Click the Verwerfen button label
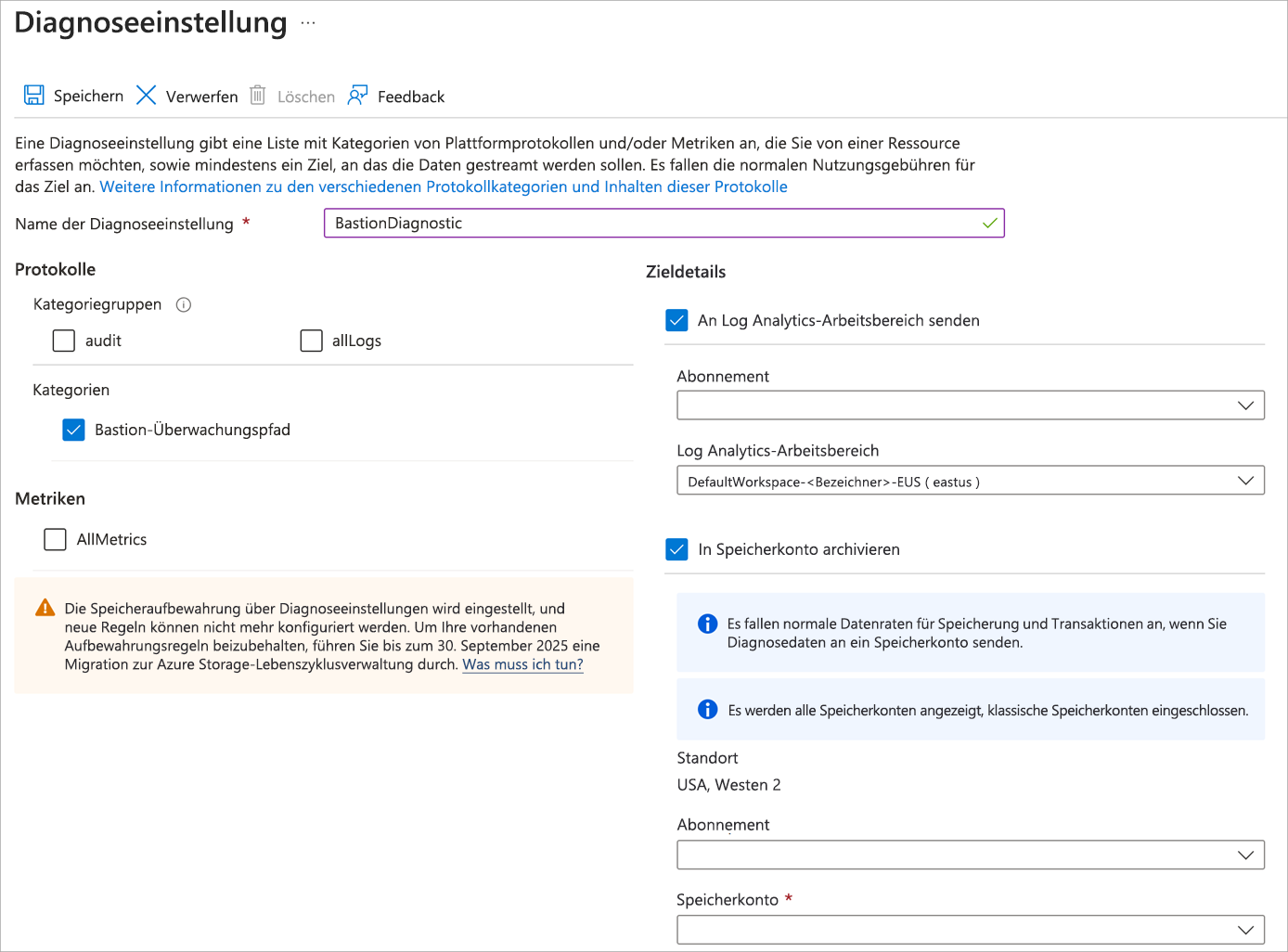Screen dimensions: 1288x952 (202, 96)
